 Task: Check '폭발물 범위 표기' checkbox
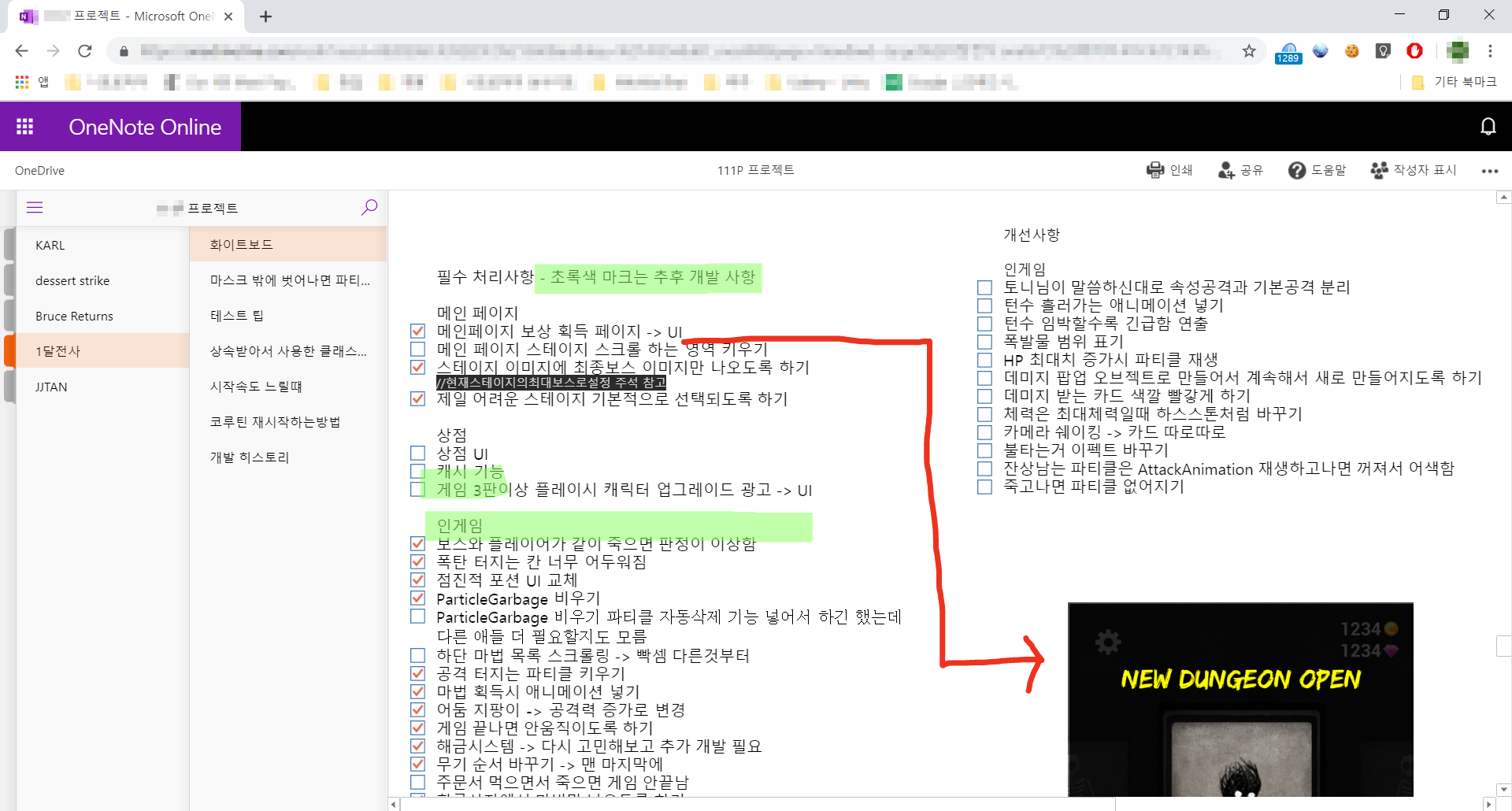point(984,342)
